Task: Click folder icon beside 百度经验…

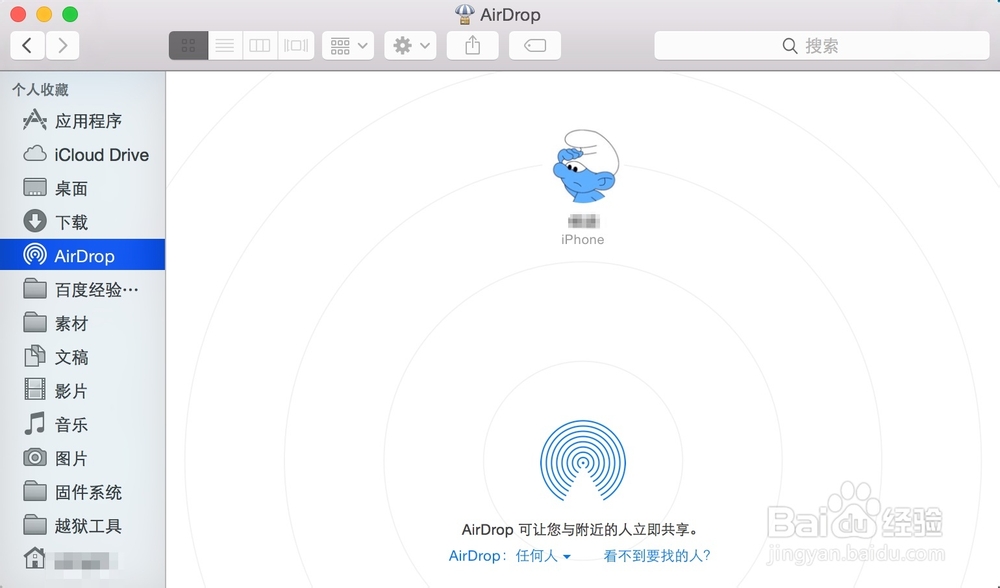Action: coord(34,289)
